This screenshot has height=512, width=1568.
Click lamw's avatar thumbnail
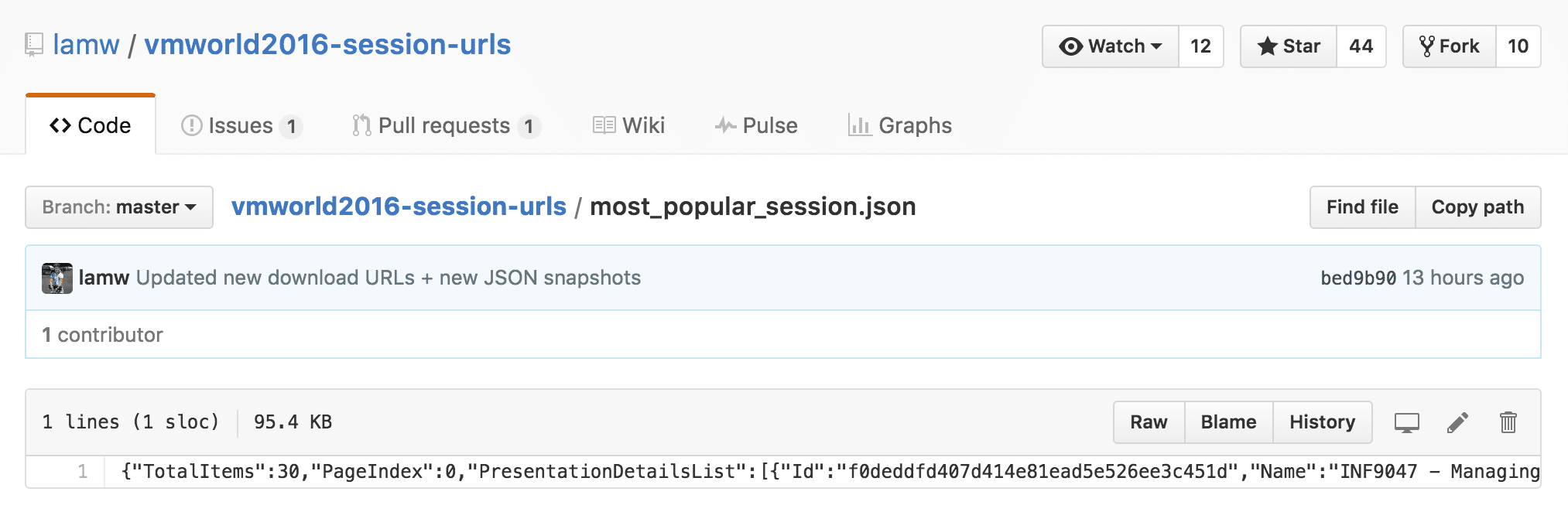[x=56, y=278]
